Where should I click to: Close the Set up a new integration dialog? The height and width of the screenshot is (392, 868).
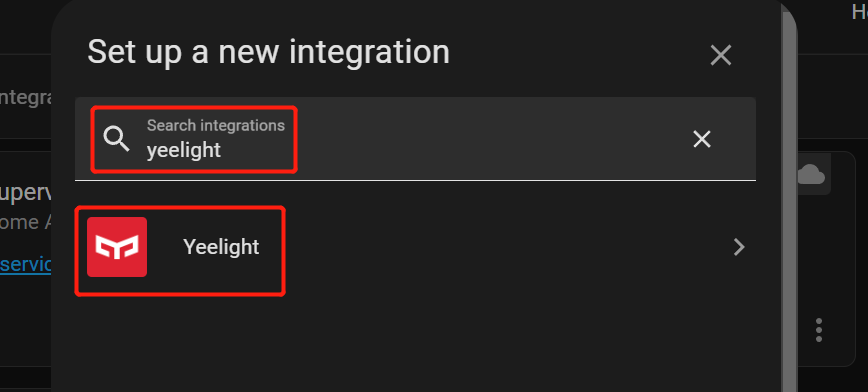pos(721,55)
